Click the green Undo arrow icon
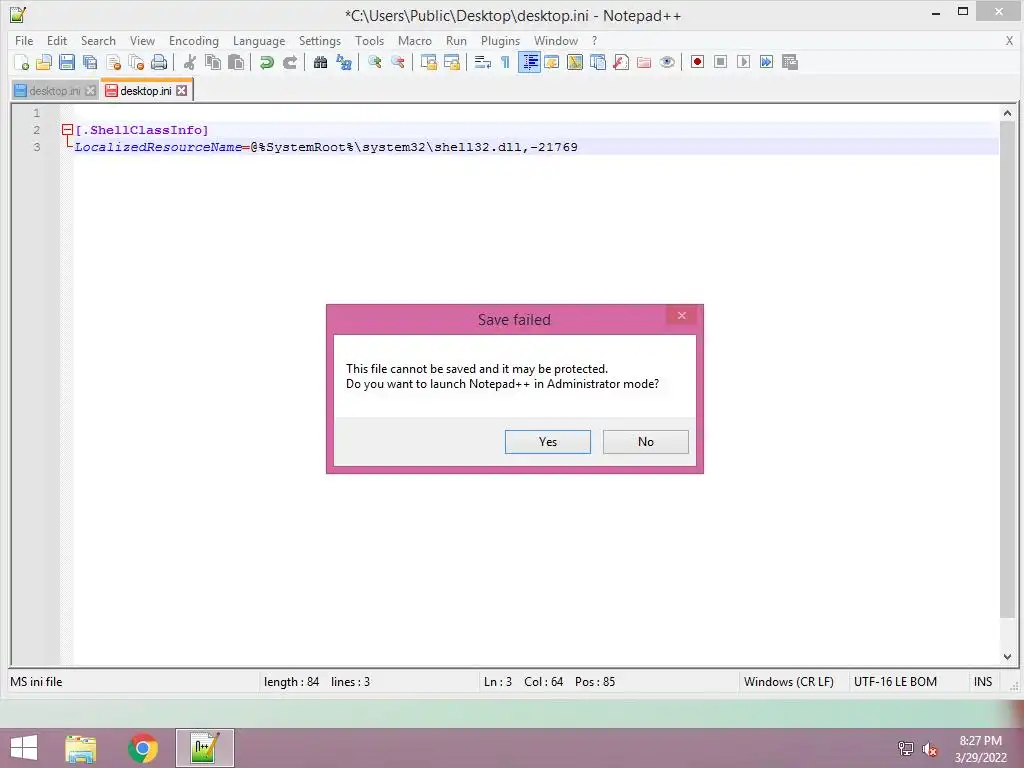Screen dimensions: 1024x768 [266, 62]
